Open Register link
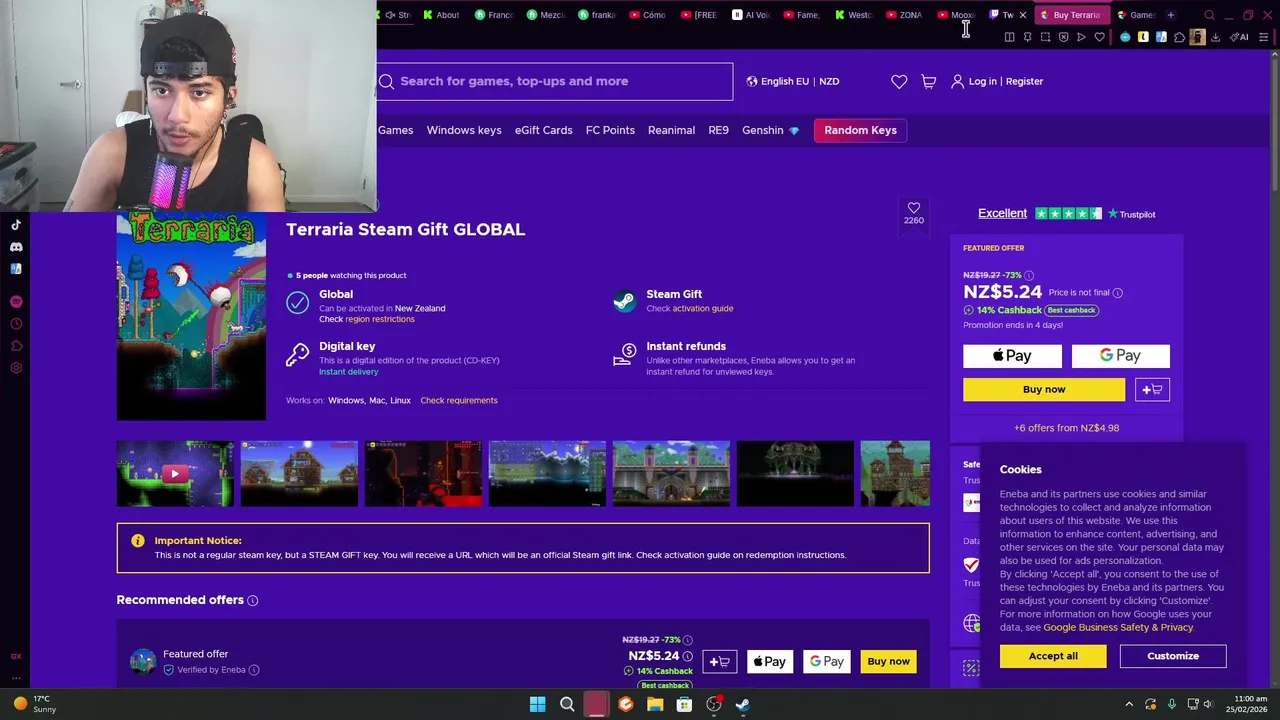Image resolution: width=1280 pixels, height=720 pixels. [x=1024, y=81]
